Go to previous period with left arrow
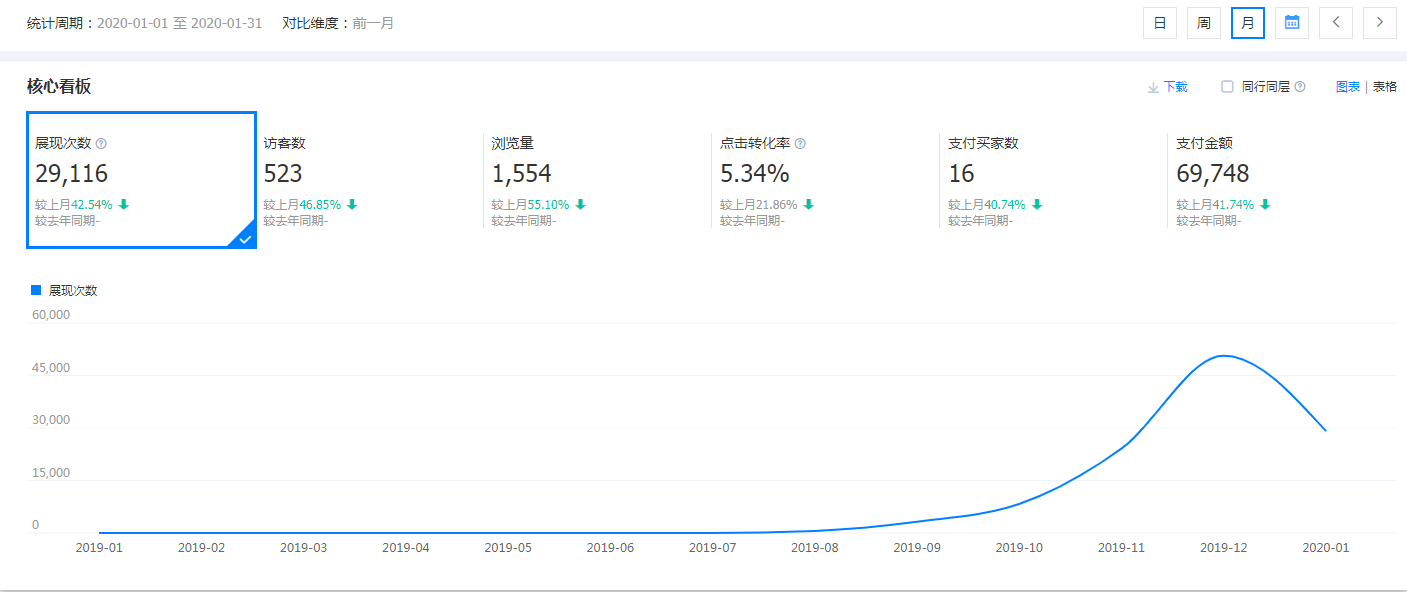Screen dimensions: 1407x592 click(x=1336, y=23)
